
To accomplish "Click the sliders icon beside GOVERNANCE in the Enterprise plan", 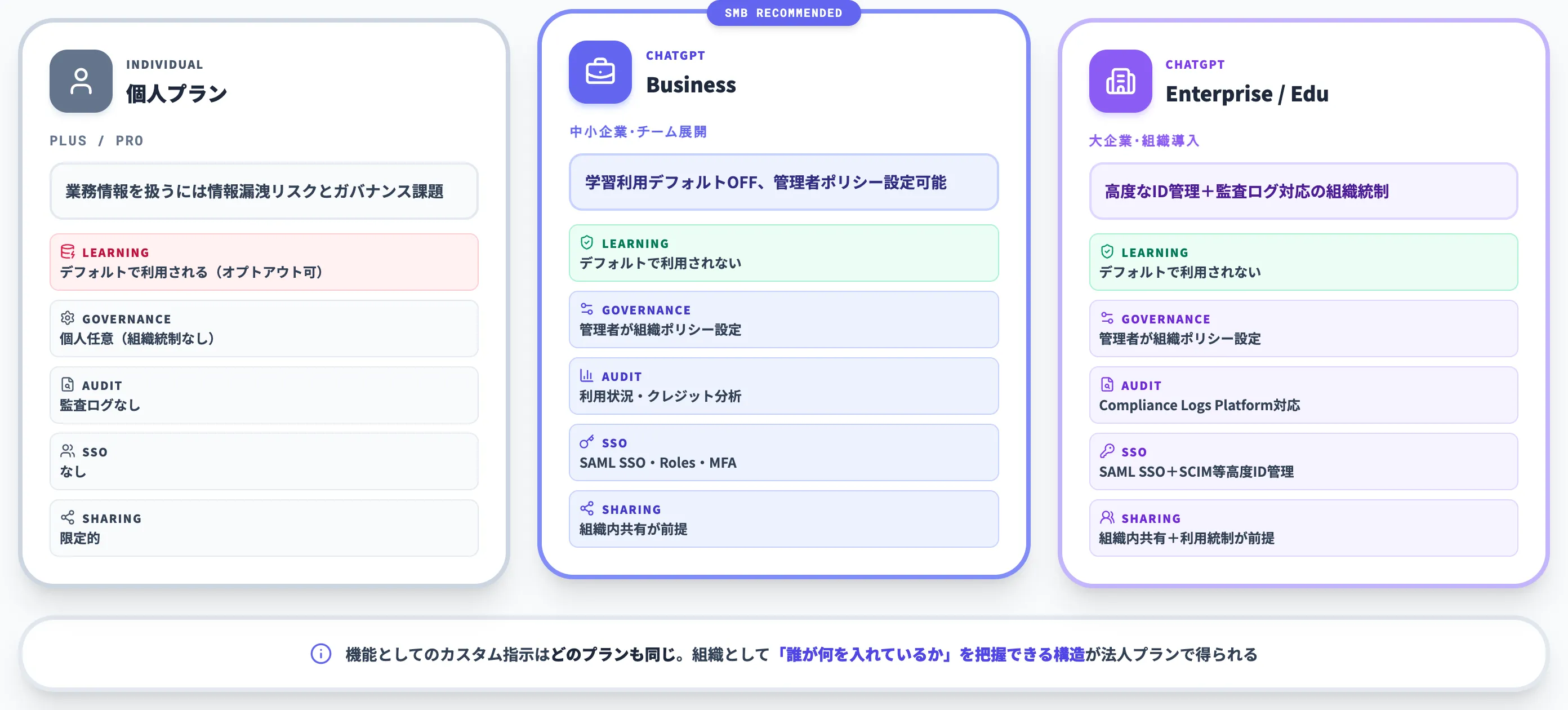I will tap(1107, 318).
